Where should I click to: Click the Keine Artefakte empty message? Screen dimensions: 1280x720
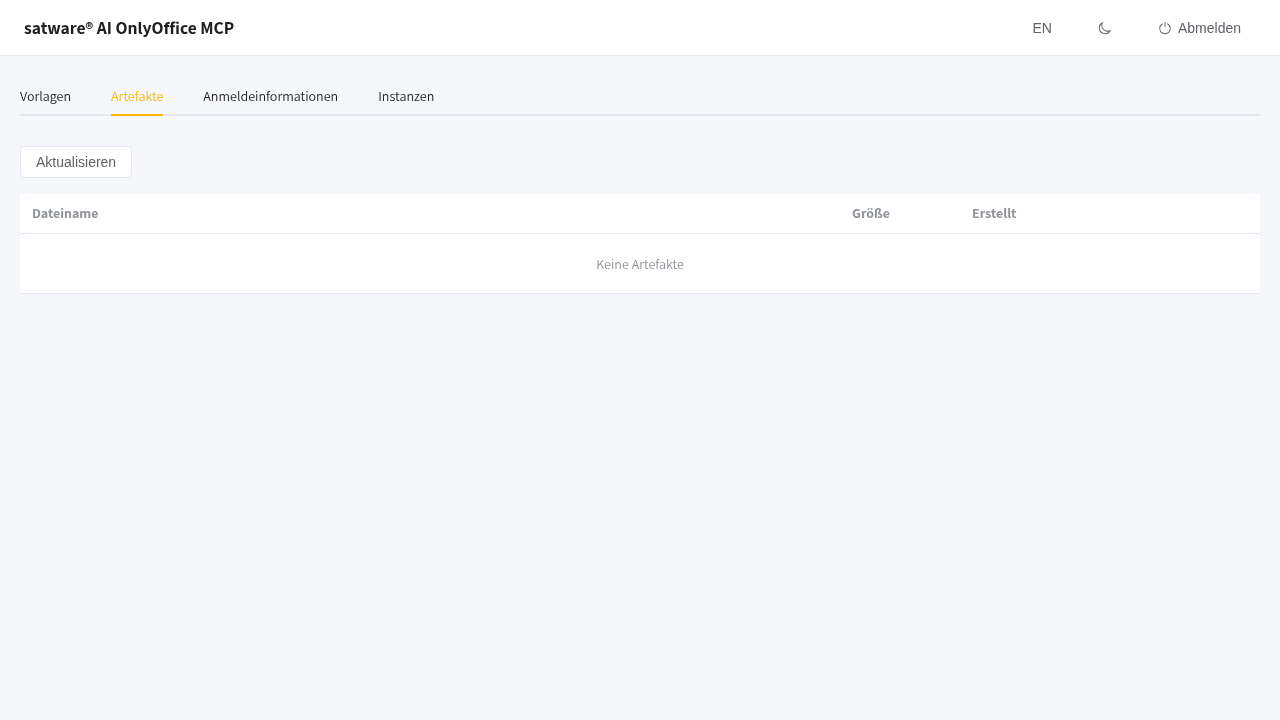tap(640, 264)
